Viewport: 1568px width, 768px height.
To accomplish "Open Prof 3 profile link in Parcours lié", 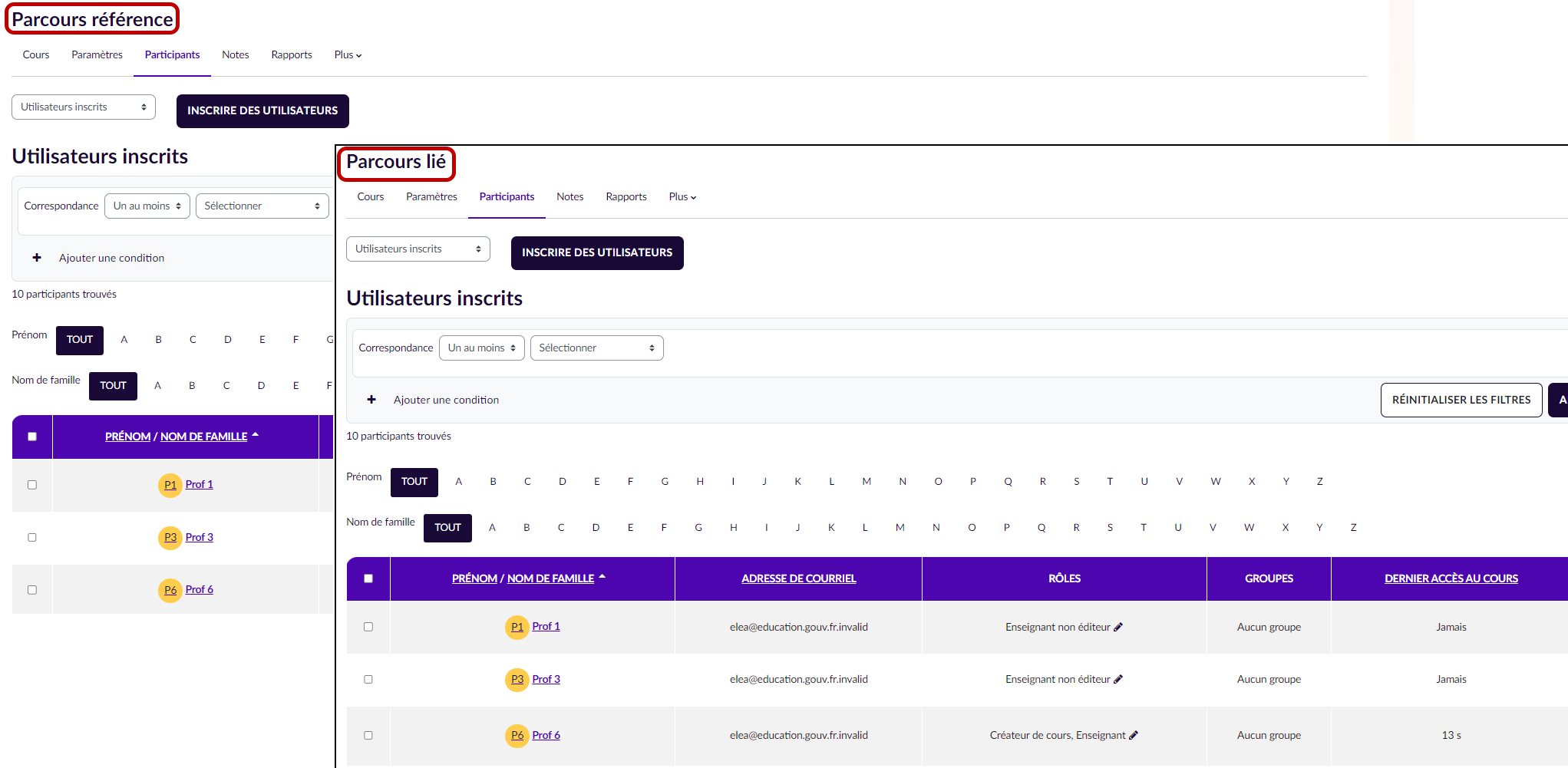I will (x=546, y=679).
